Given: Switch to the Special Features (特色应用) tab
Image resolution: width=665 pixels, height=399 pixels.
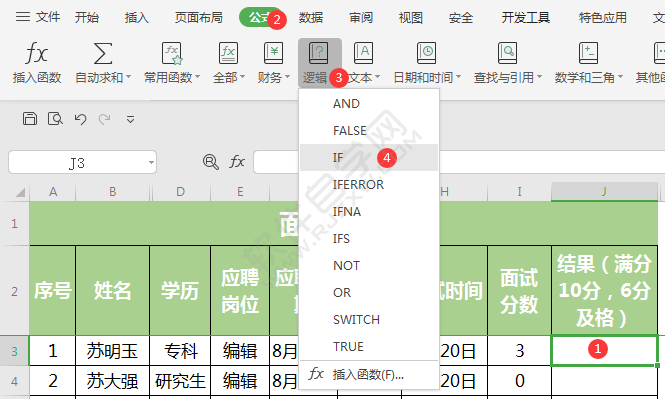Looking at the screenshot, I should click(603, 18).
